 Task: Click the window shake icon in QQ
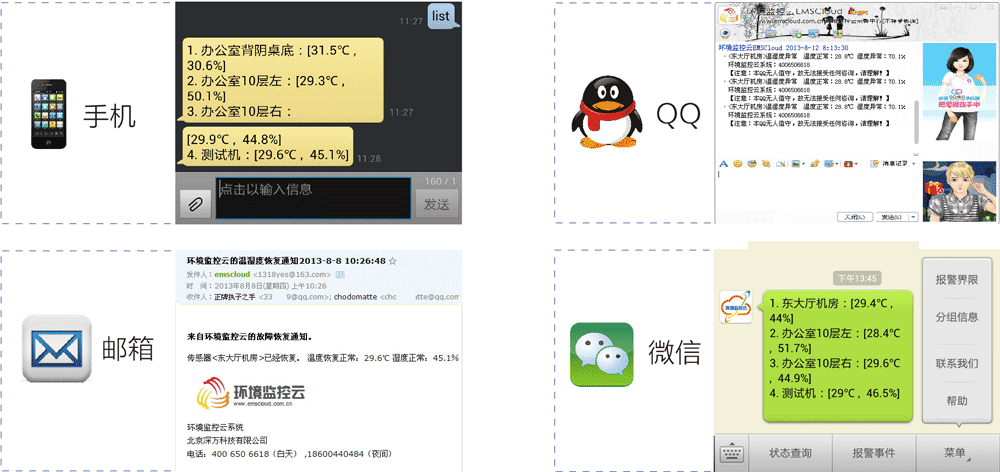pyautogui.click(x=766, y=164)
